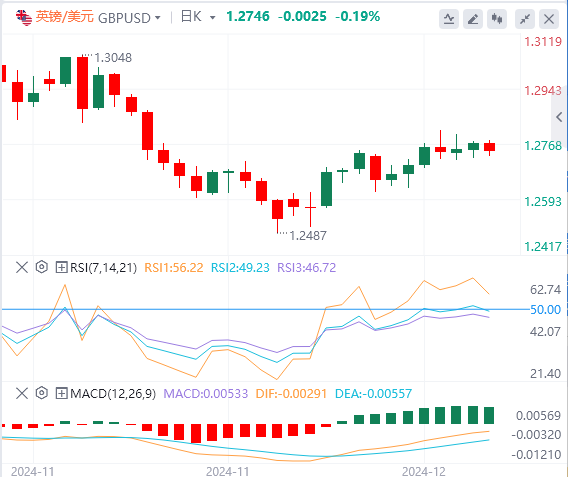Viewport: 568px width, 477px height.
Task: Select the pencil drawing tool
Action: (x=473, y=19)
